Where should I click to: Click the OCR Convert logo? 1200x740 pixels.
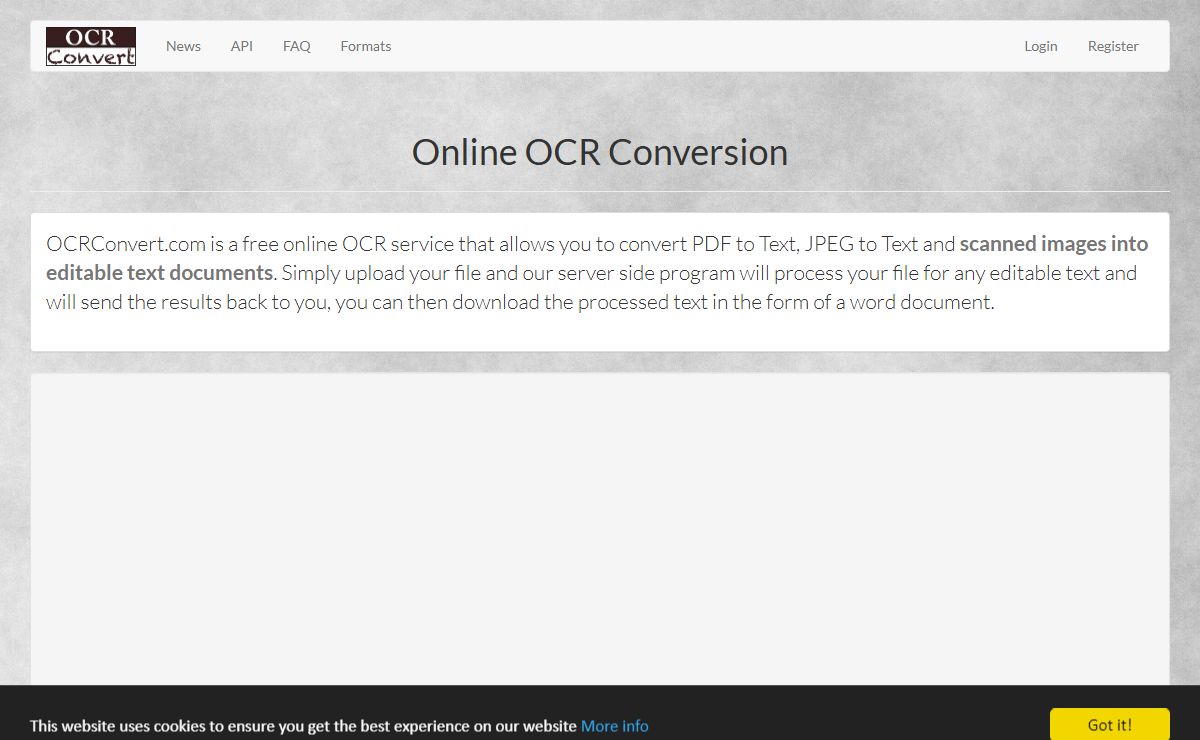(x=91, y=46)
